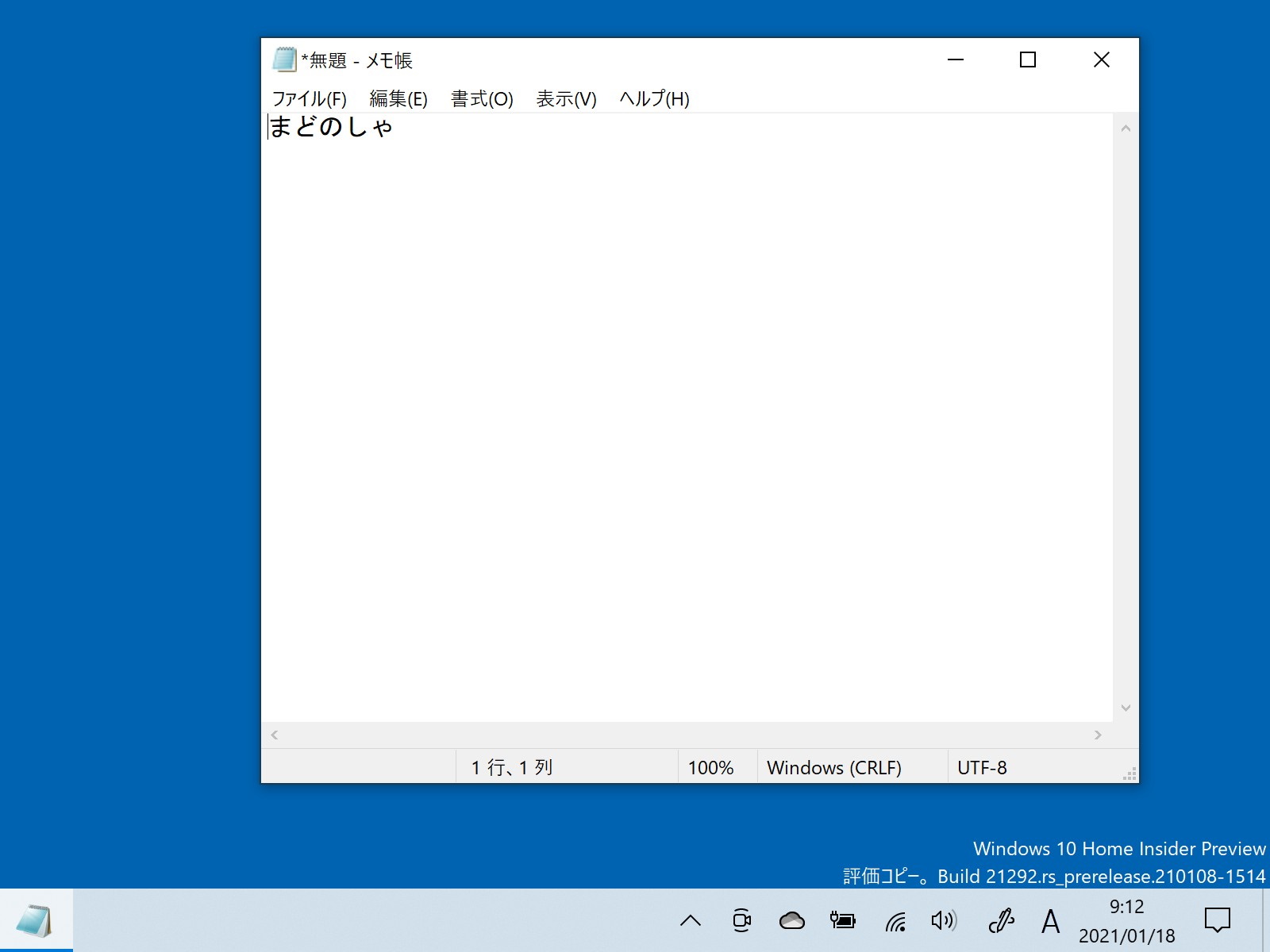The image size is (1270, 952).
Task: Click the vertical scrollbar up arrow
Action: (x=1126, y=128)
